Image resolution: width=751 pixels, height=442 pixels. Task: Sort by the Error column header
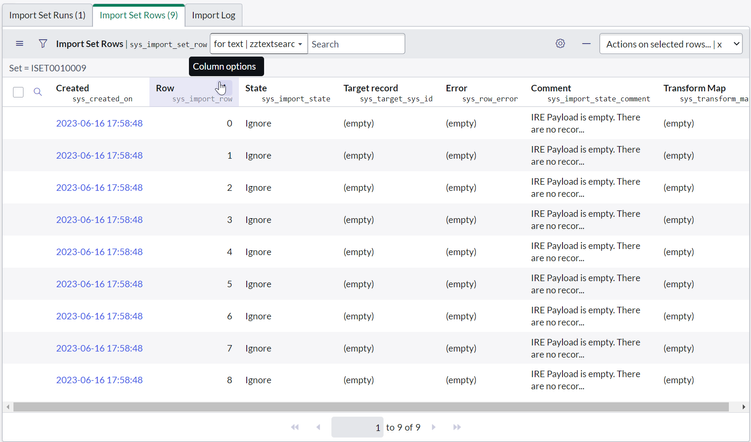click(456, 88)
